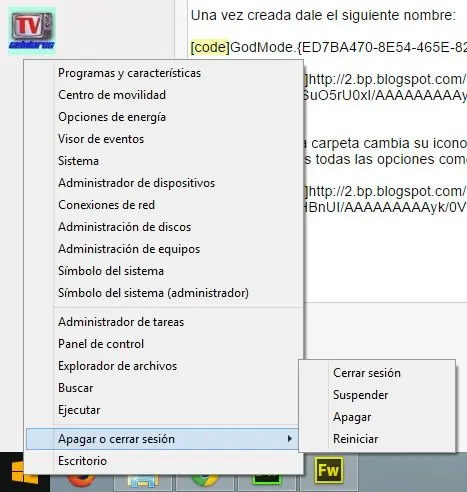Select Programas y características
This screenshot has width=467, height=492.
[x=129, y=73]
